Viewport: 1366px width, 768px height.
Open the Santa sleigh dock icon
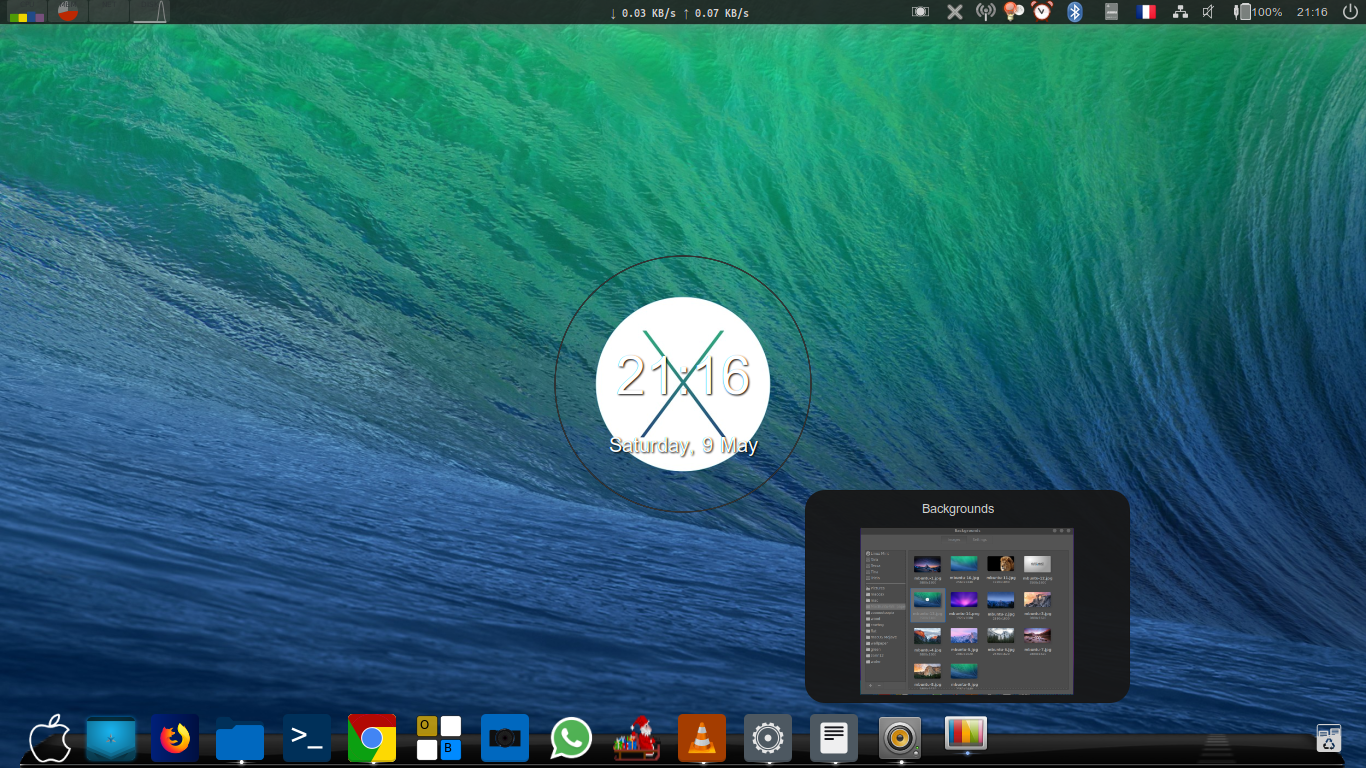click(636, 739)
